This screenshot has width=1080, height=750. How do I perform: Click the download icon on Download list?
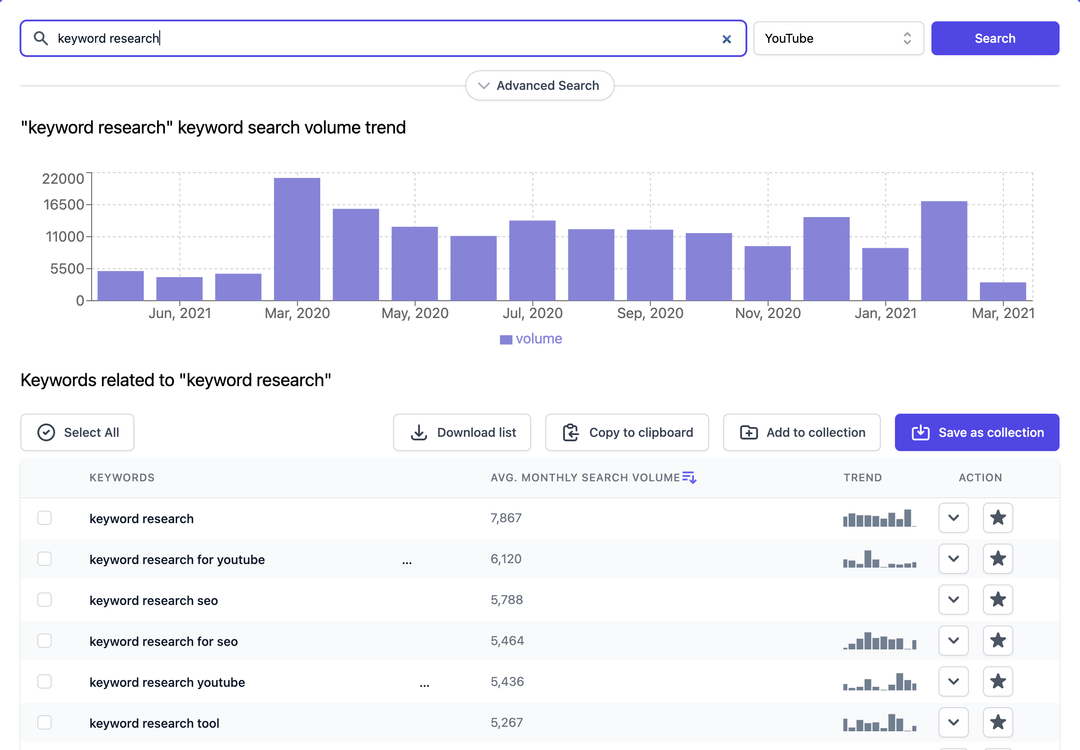(419, 432)
